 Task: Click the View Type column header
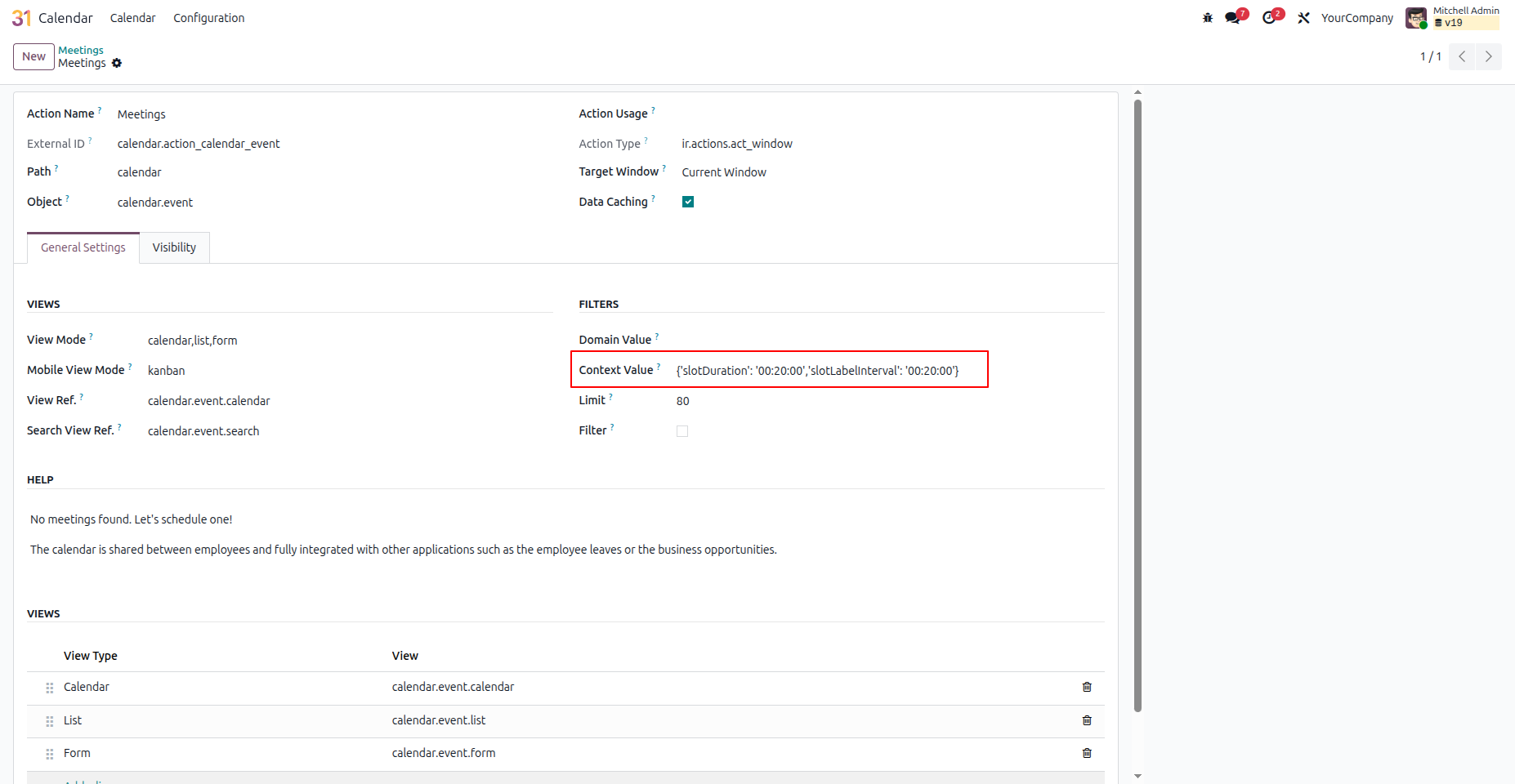coord(91,656)
